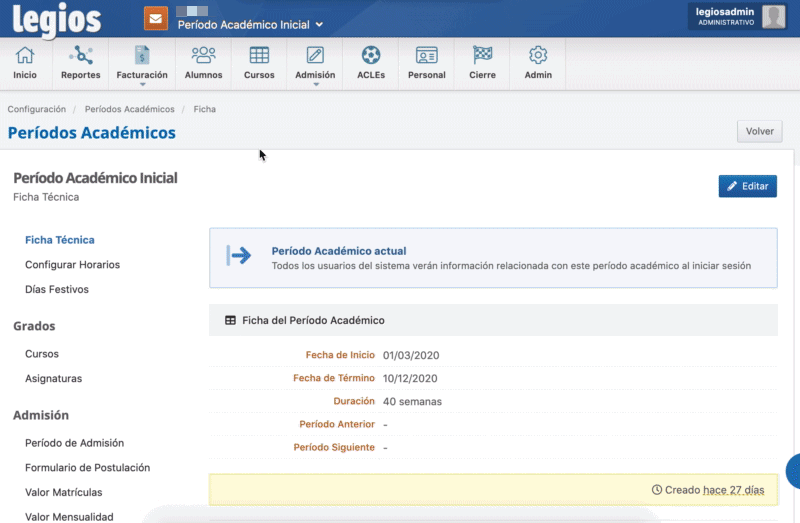
Task: Open Período de Admisión sidebar link
Action: point(74,442)
